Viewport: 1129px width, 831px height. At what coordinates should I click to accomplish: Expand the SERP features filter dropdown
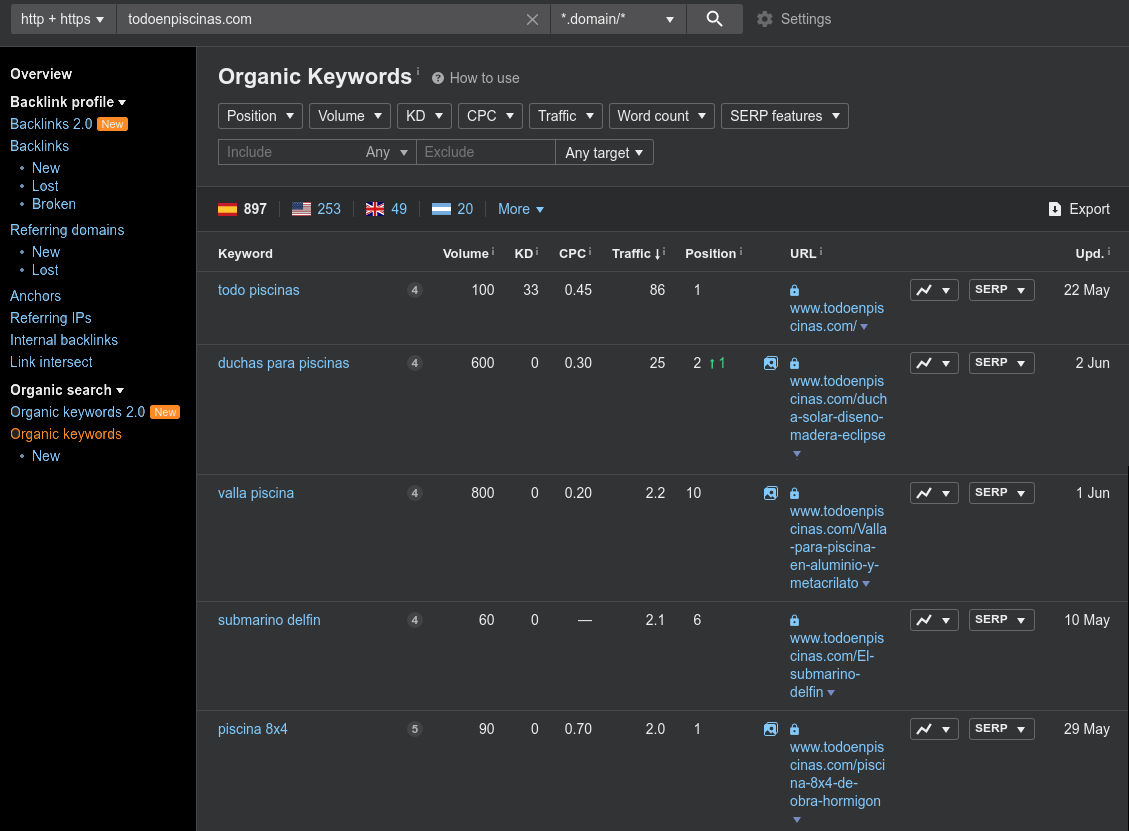coord(784,116)
